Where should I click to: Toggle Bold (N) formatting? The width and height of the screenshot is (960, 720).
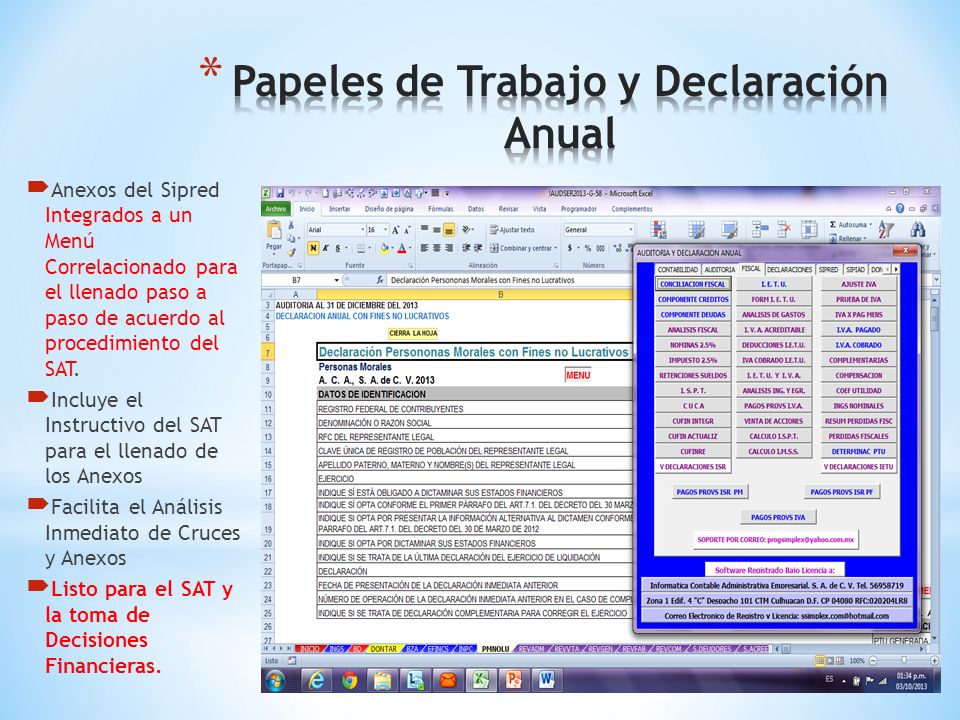click(313, 248)
